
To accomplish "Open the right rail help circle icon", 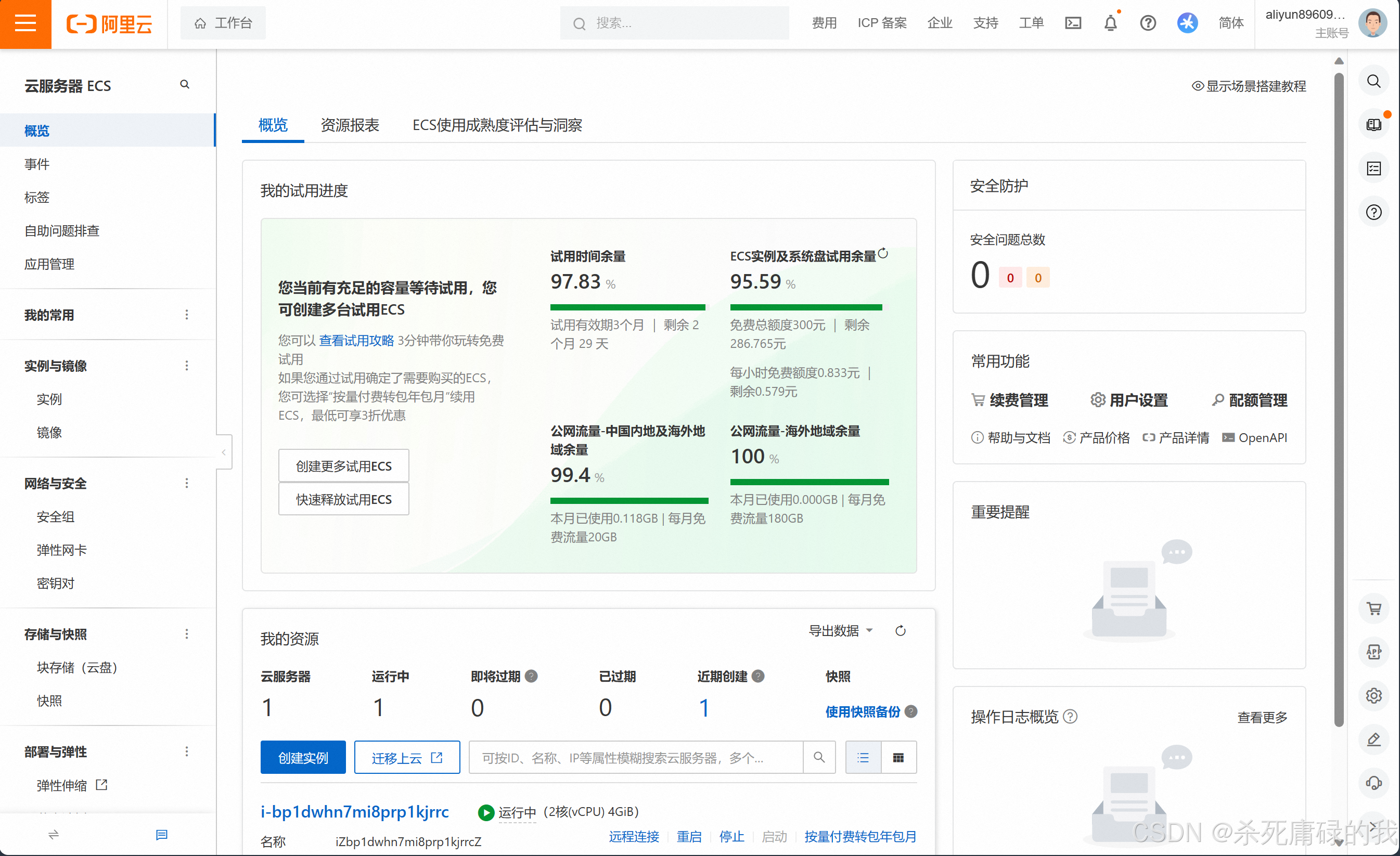I will 1373,212.
